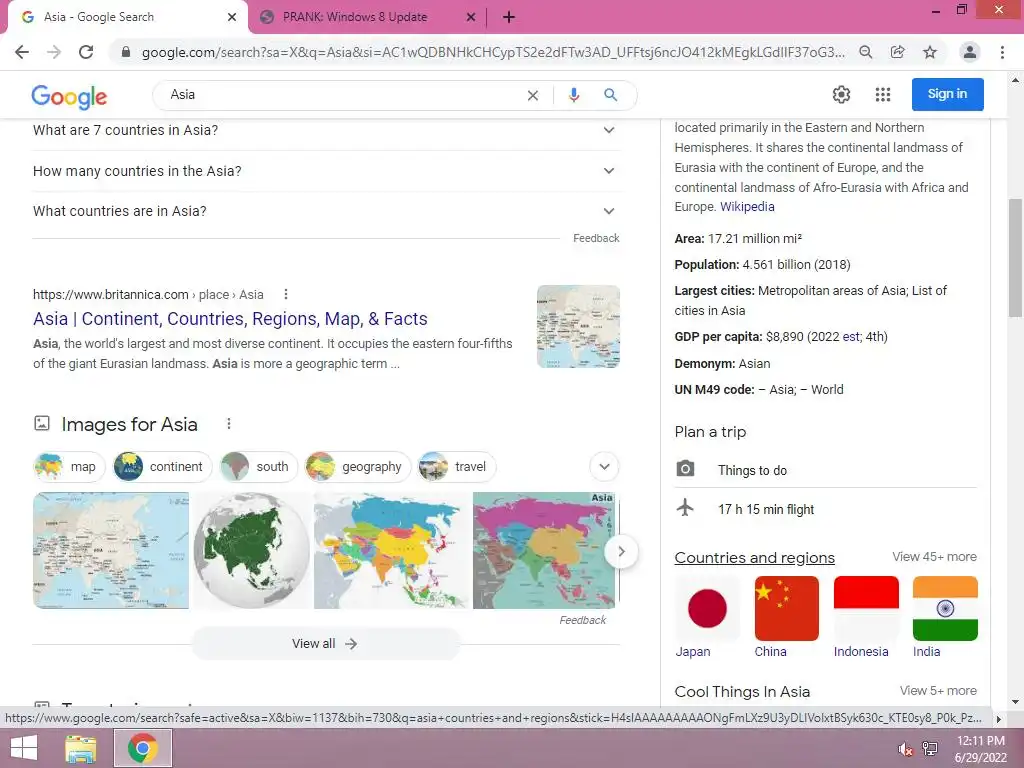Screen dimensions: 1024x768
Task: Click the muted speaker tray icon
Action: point(905,749)
